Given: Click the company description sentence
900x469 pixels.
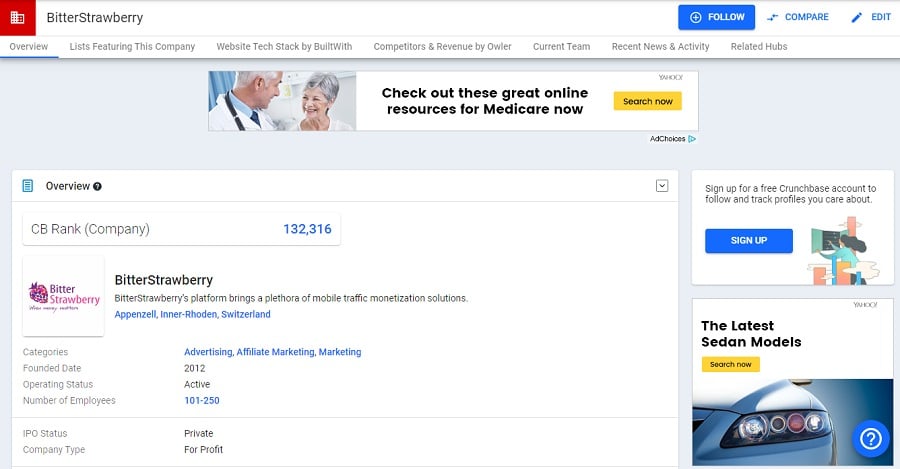Looking at the screenshot, I should 291,298.
